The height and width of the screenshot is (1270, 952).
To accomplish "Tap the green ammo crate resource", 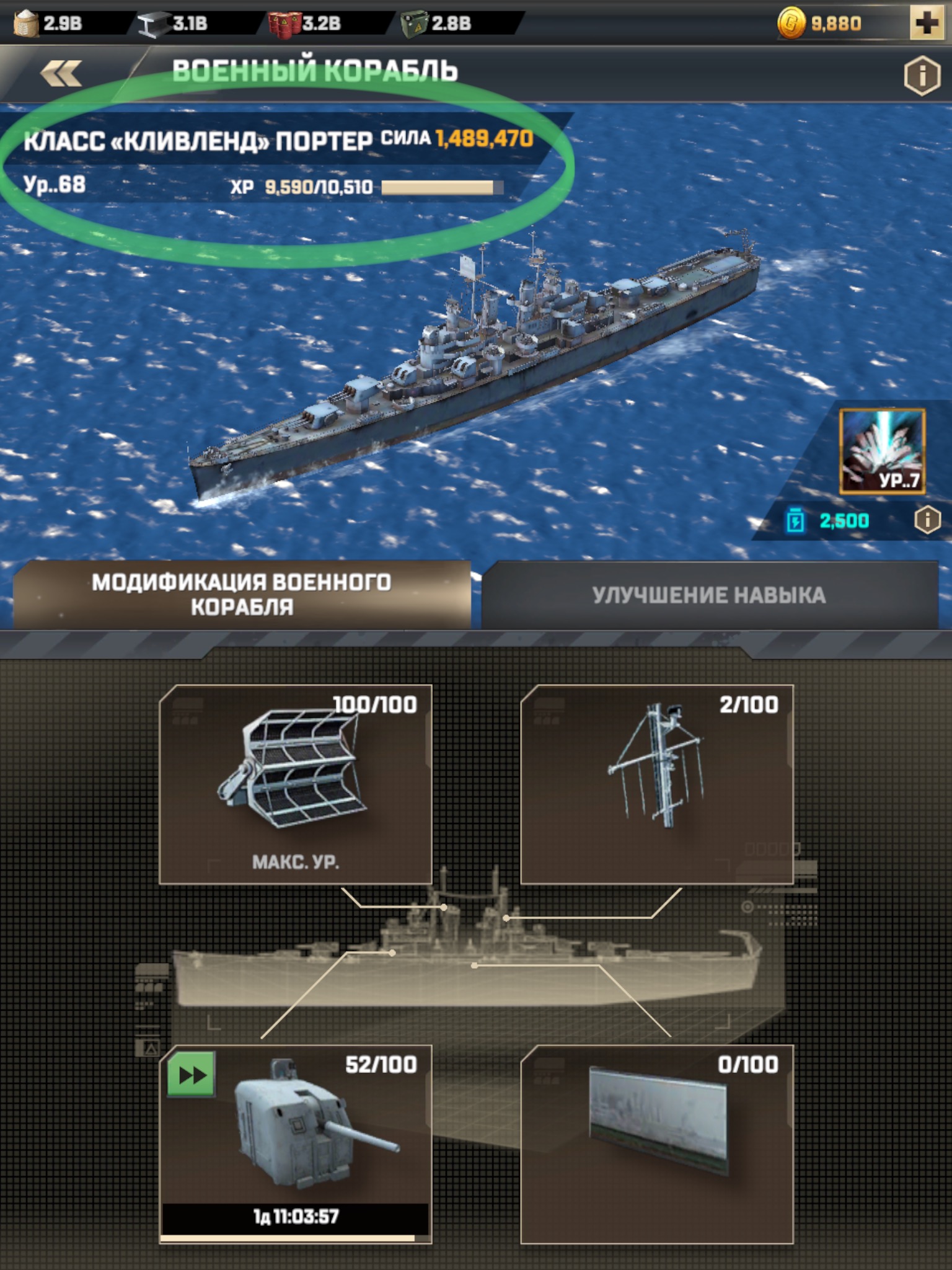I will point(415,24).
